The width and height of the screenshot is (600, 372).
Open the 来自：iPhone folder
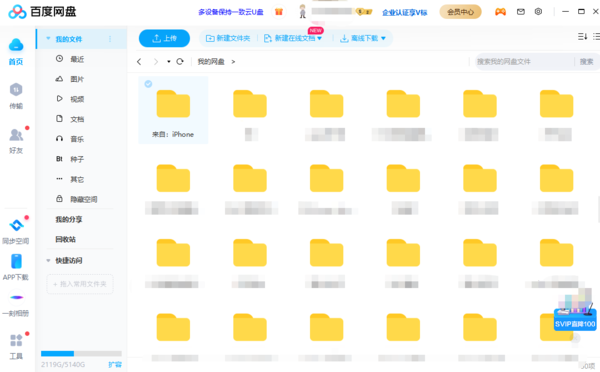tap(173, 110)
